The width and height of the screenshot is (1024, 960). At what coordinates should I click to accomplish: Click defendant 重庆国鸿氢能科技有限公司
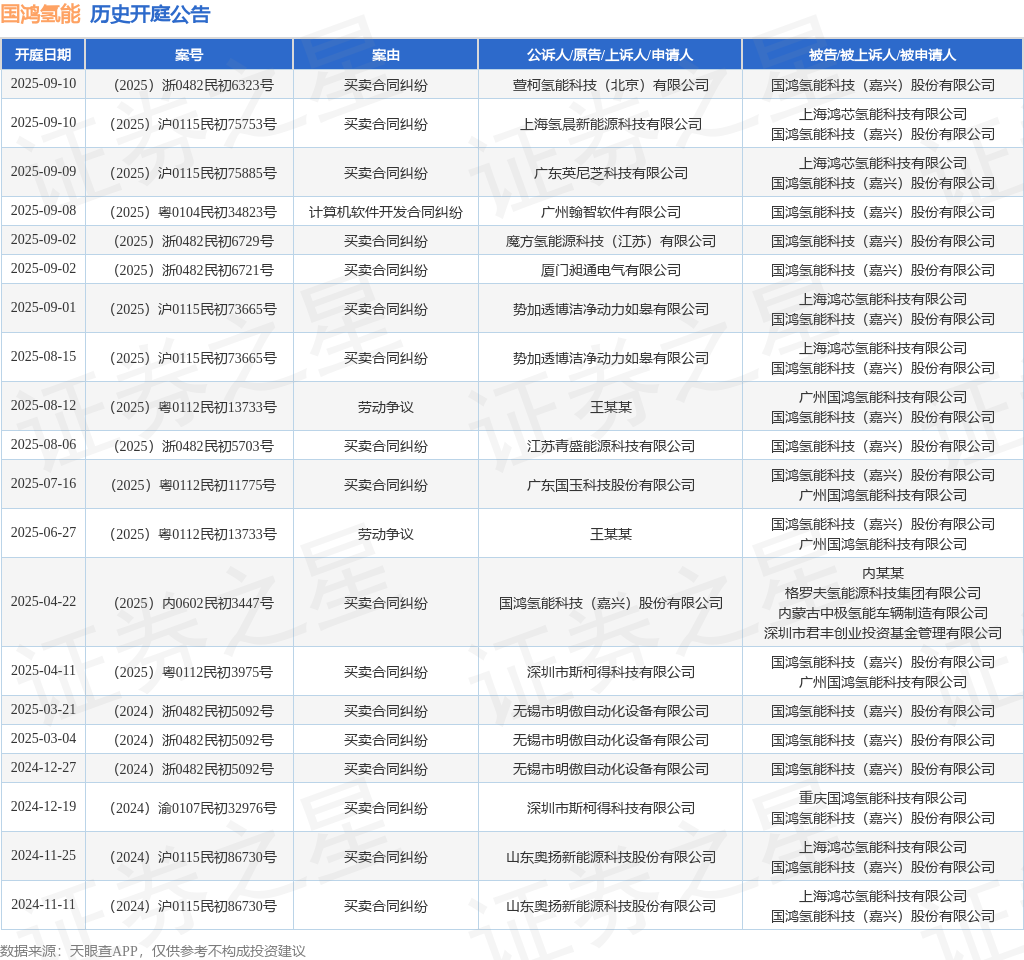[882, 798]
